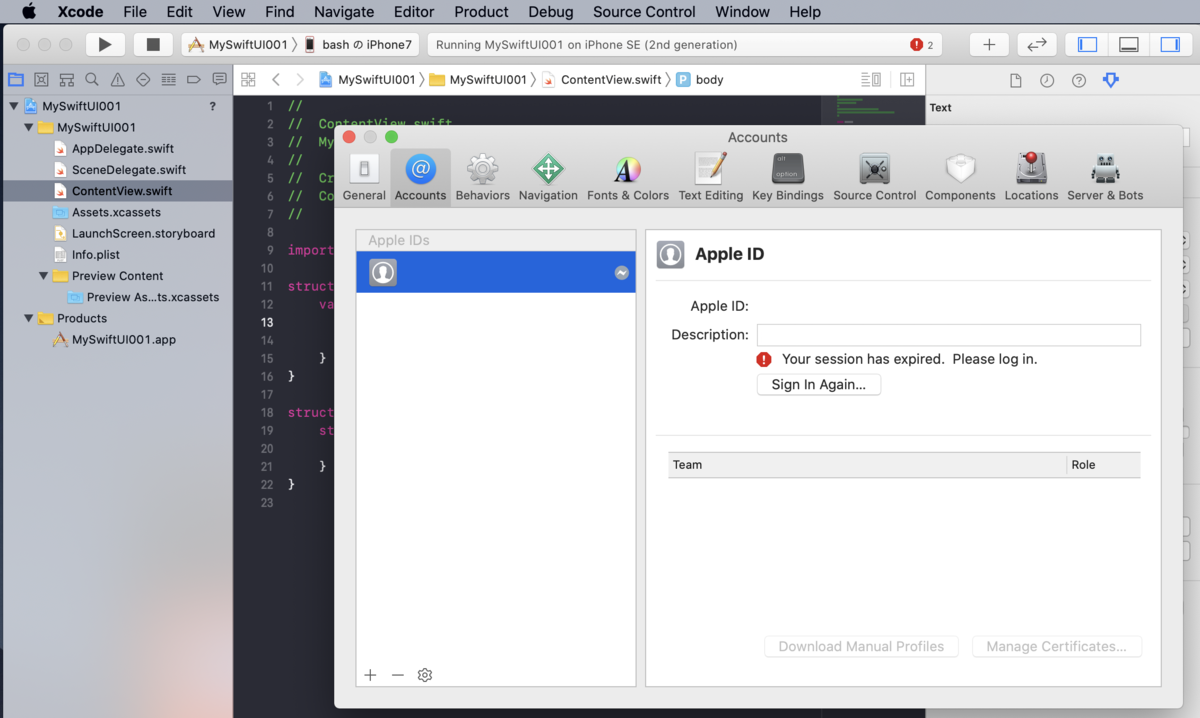Open the accounts gear action menu

(425, 675)
